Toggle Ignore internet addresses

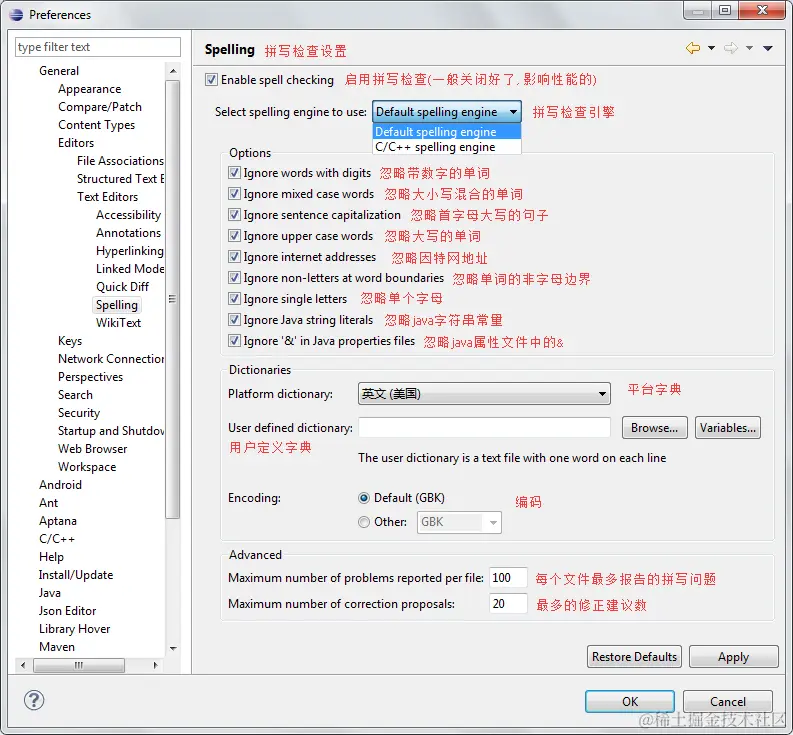(x=234, y=256)
